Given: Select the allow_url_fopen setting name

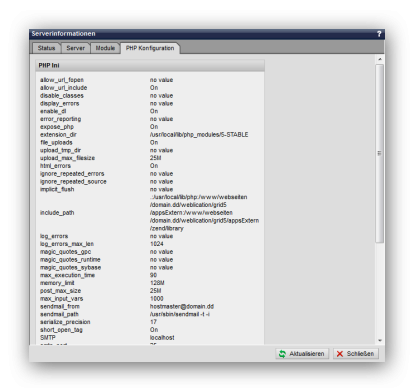Looking at the screenshot, I should 62,80.
